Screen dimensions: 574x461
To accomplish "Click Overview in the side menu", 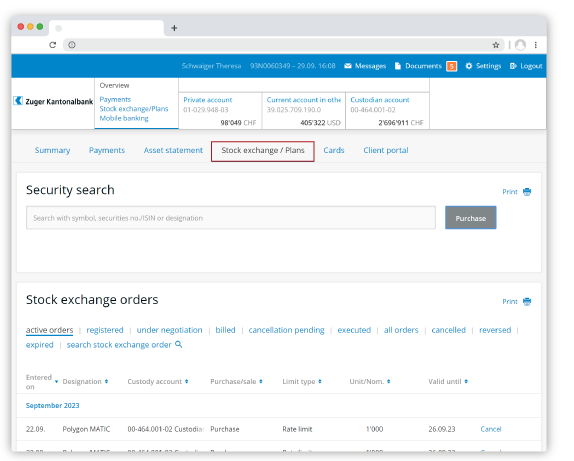I will click(x=114, y=85).
